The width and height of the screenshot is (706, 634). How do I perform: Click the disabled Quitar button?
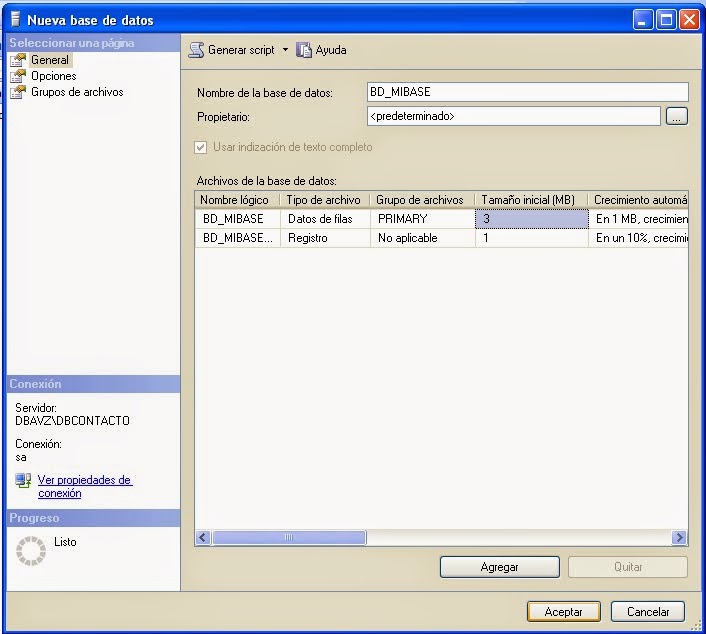click(x=628, y=567)
